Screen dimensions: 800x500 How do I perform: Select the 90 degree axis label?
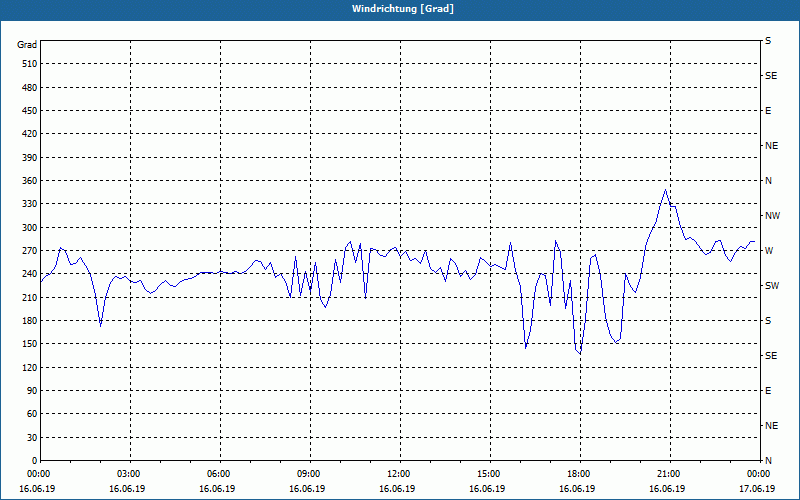point(32,391)
